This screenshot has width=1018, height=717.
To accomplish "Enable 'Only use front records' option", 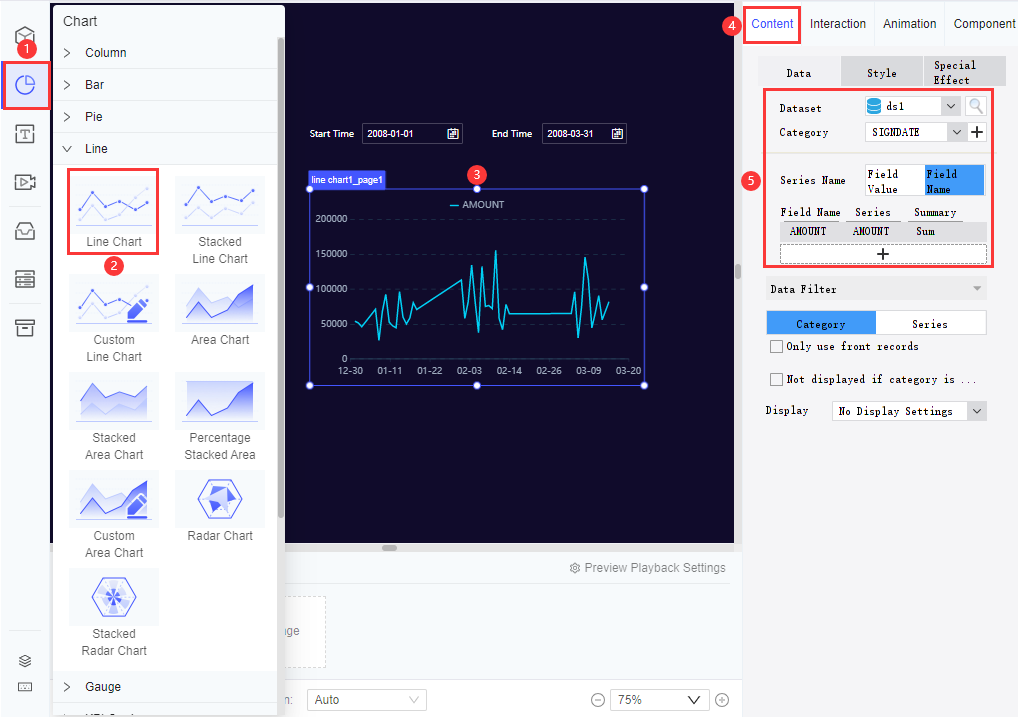I will (776, 346).
